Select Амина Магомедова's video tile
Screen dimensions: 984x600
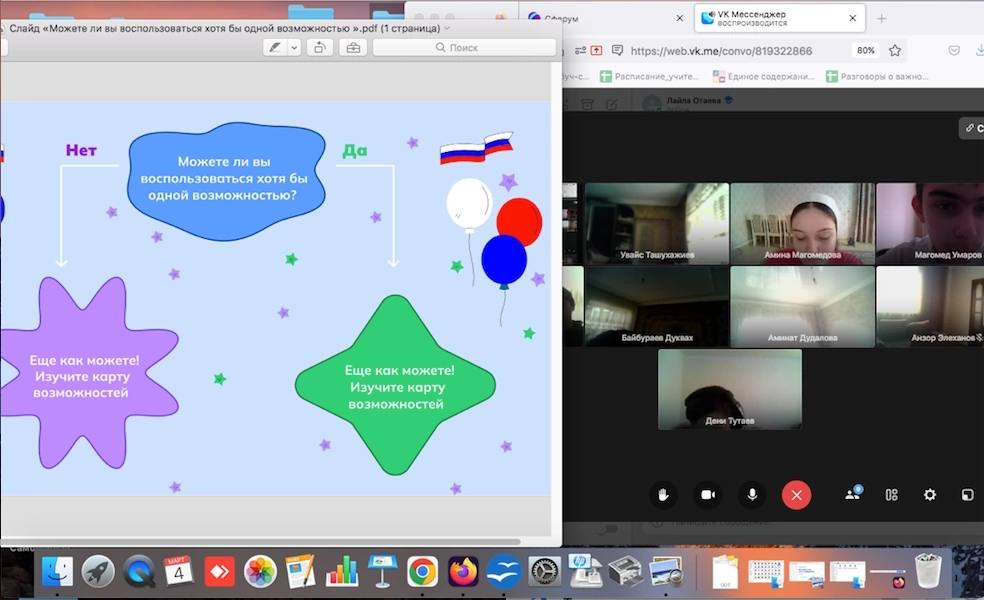(x=803, y=223)
